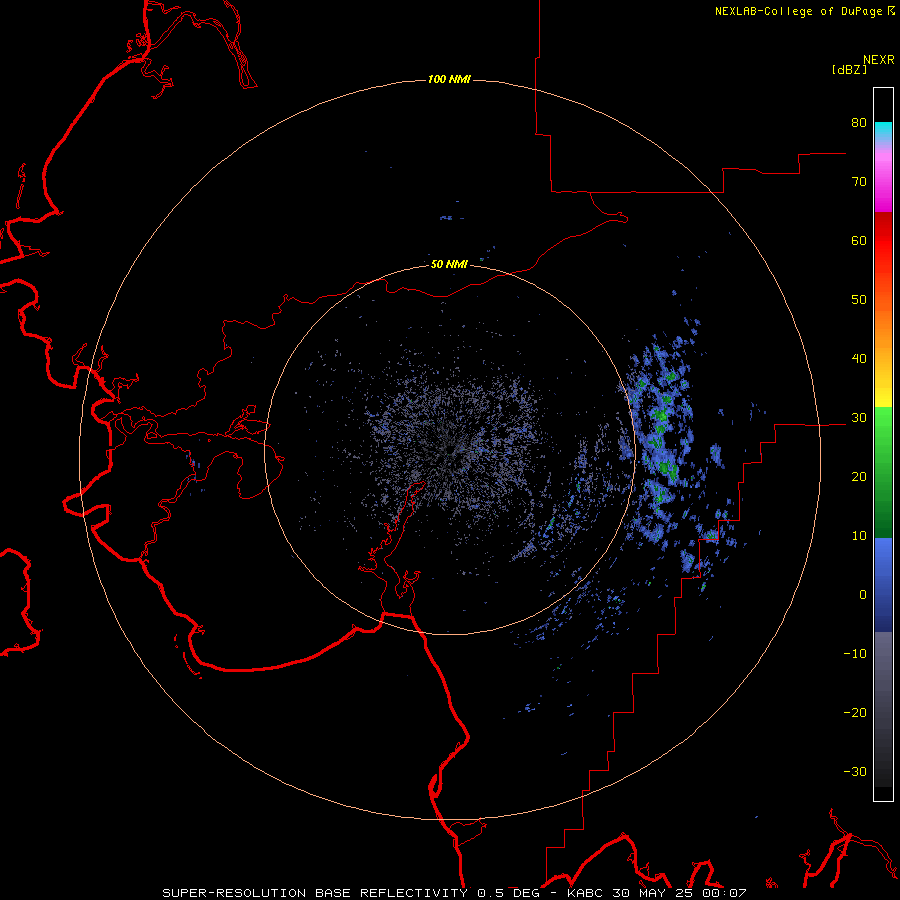Click the 30 value on the dBZ scale
This screenshot has height=900, width=900.
[x=859, y=418]
